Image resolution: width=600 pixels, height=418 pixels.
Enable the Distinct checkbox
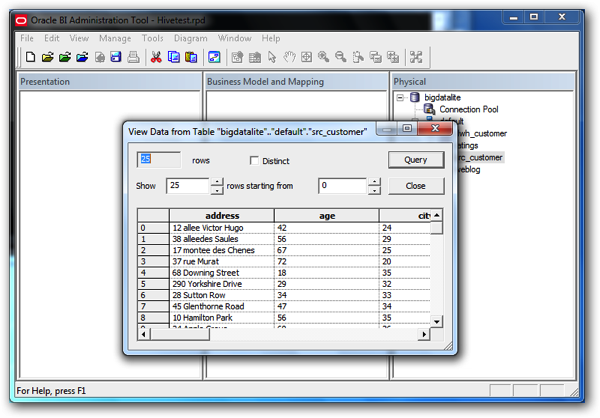[254, 160]
